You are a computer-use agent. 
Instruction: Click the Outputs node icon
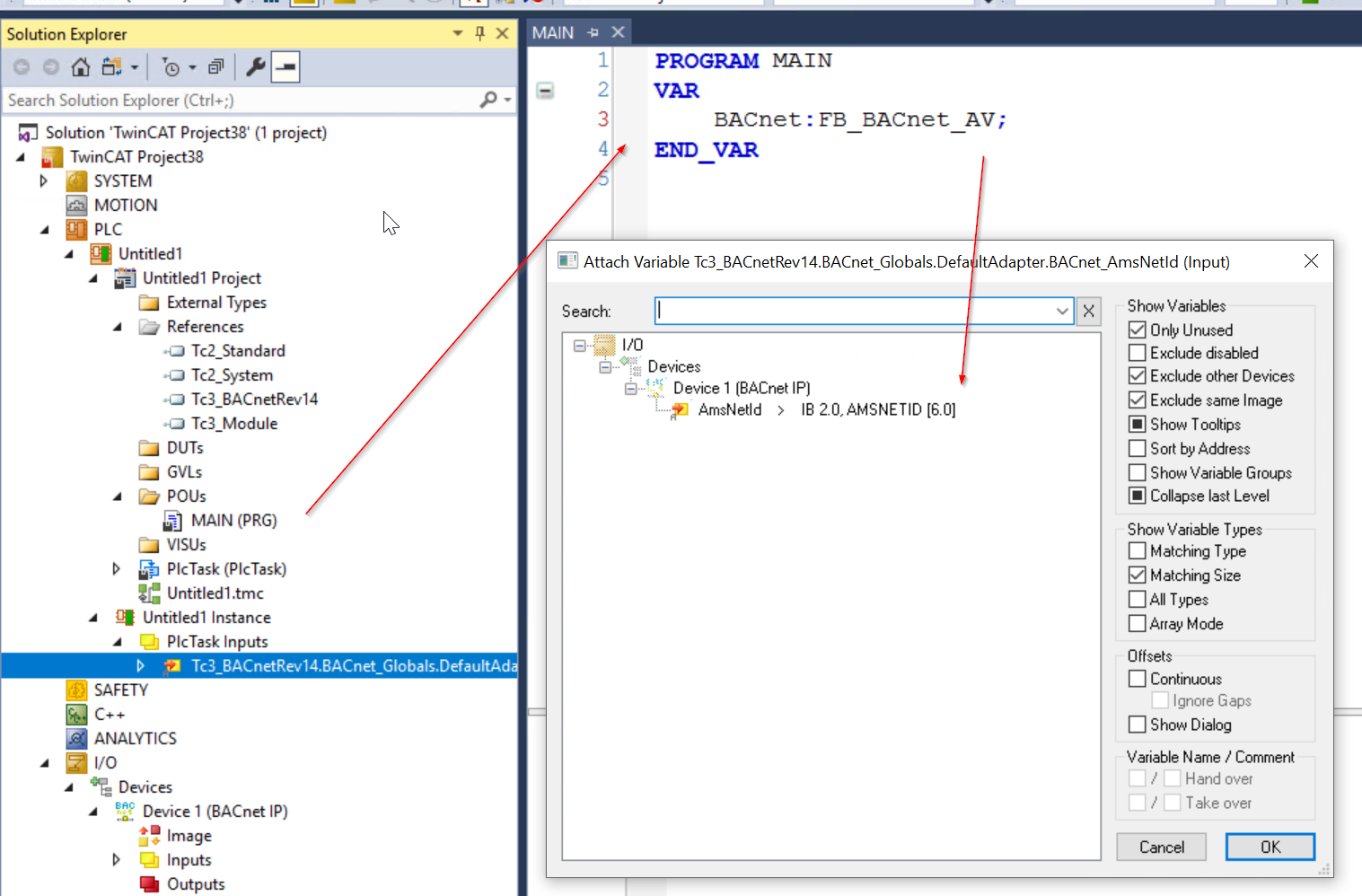(x=149, y=883)
